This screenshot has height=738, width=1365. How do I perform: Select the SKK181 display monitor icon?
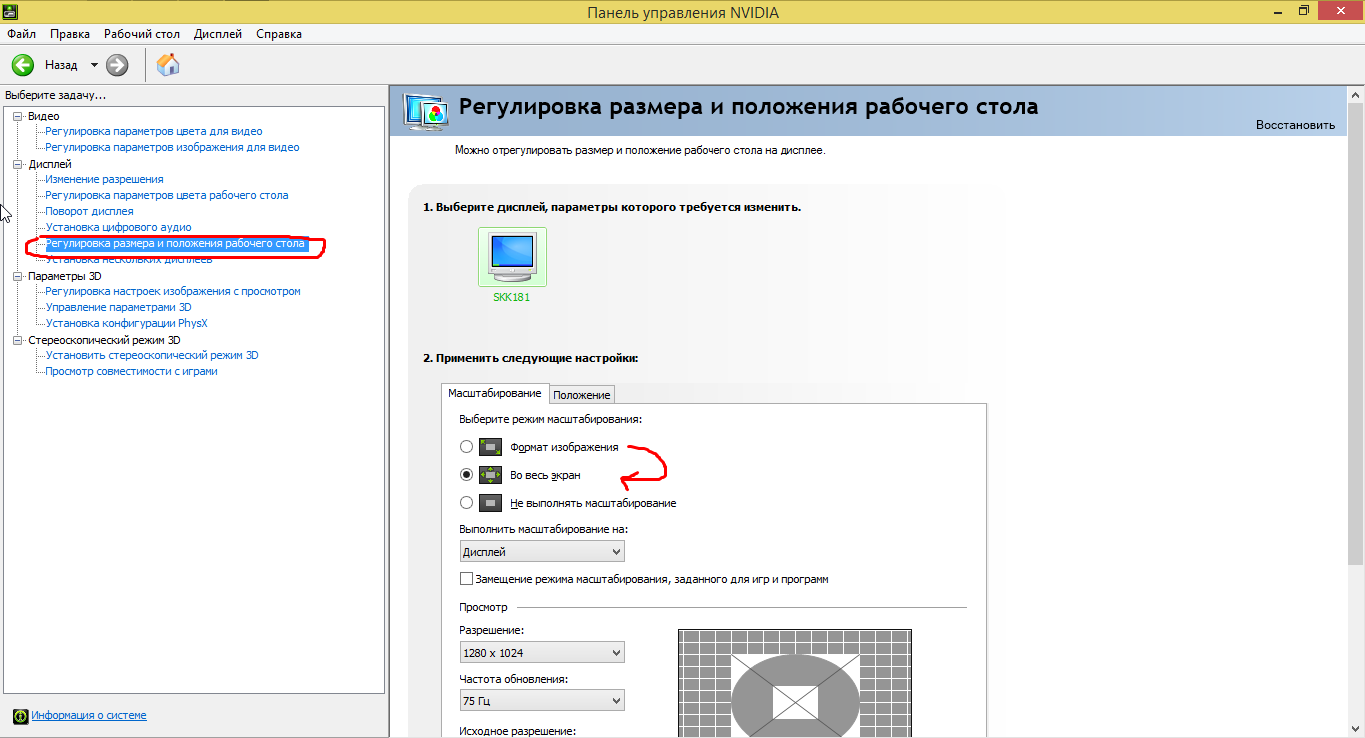point(511,257)
